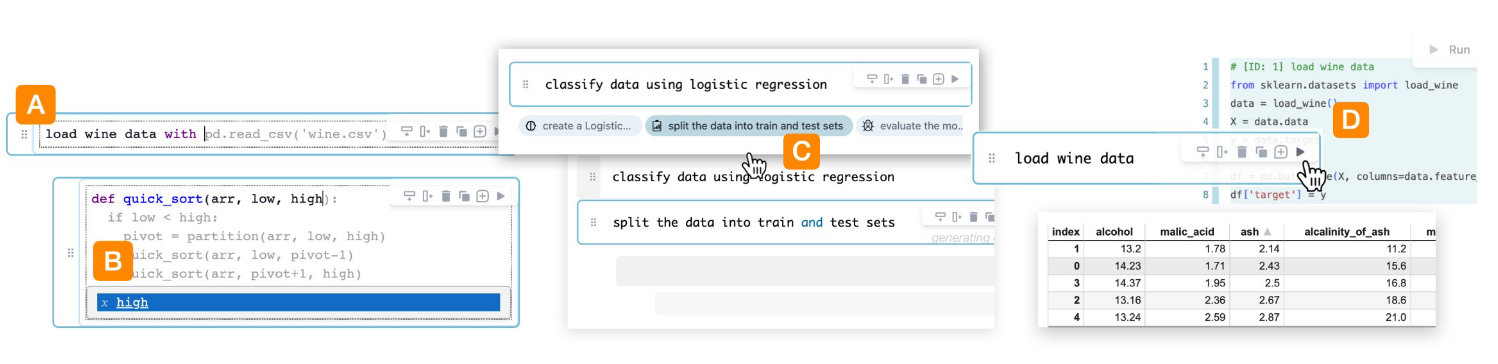Run the 'load wine data' cell
This screenshot has height=364, width=1498.
(x=1300, y=151)
